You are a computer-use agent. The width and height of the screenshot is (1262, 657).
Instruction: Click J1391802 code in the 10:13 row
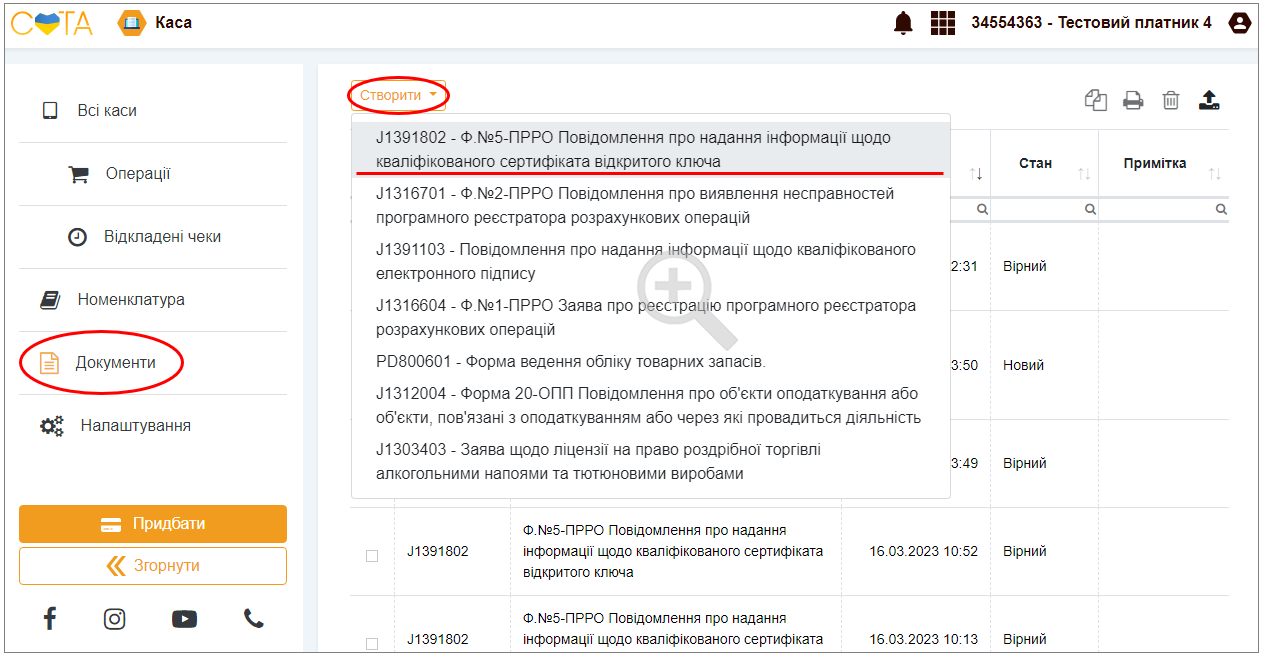[x=437, y=640]
